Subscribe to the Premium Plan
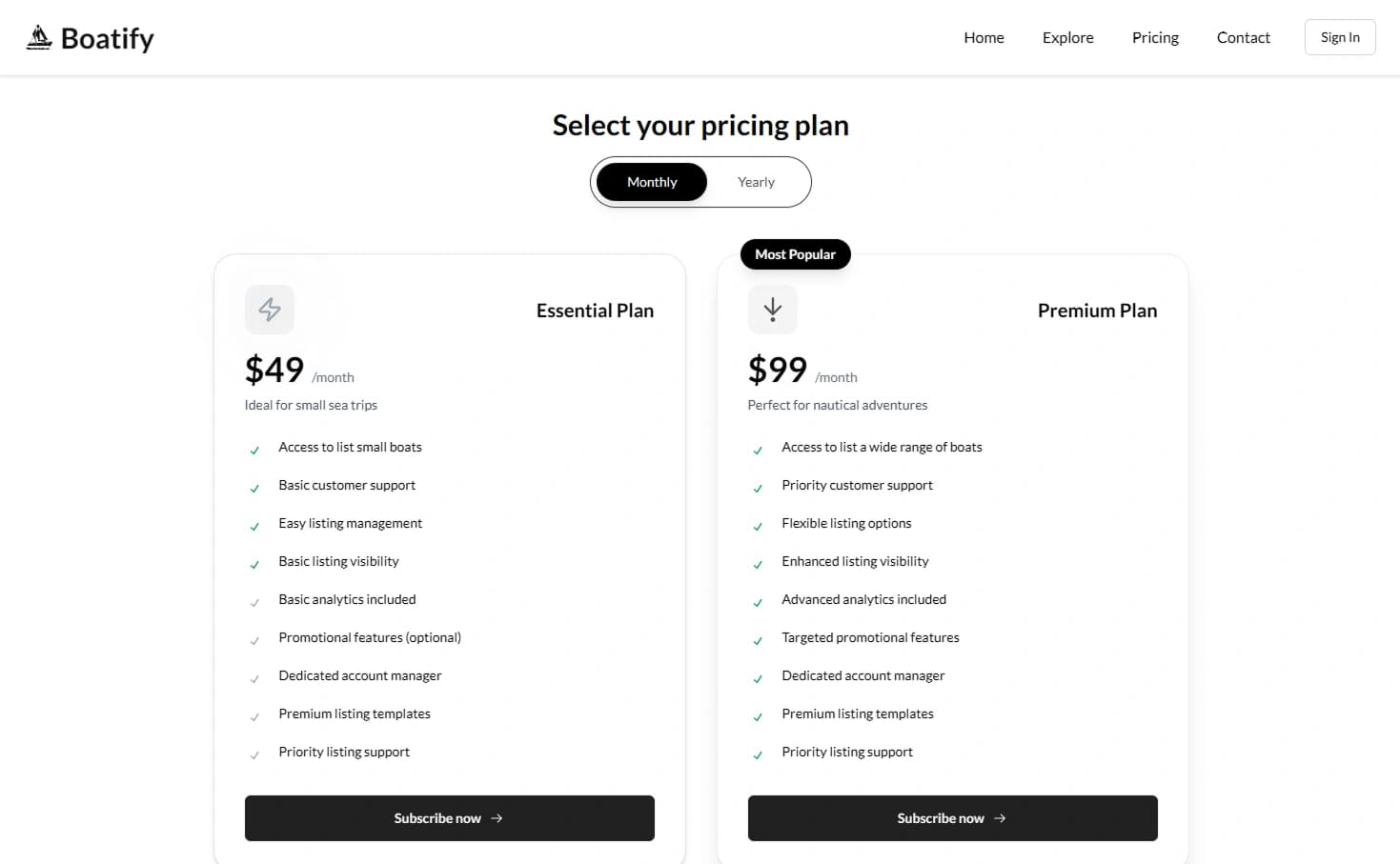Viewport: 1400px width, 864px height. tap(952, 817)
